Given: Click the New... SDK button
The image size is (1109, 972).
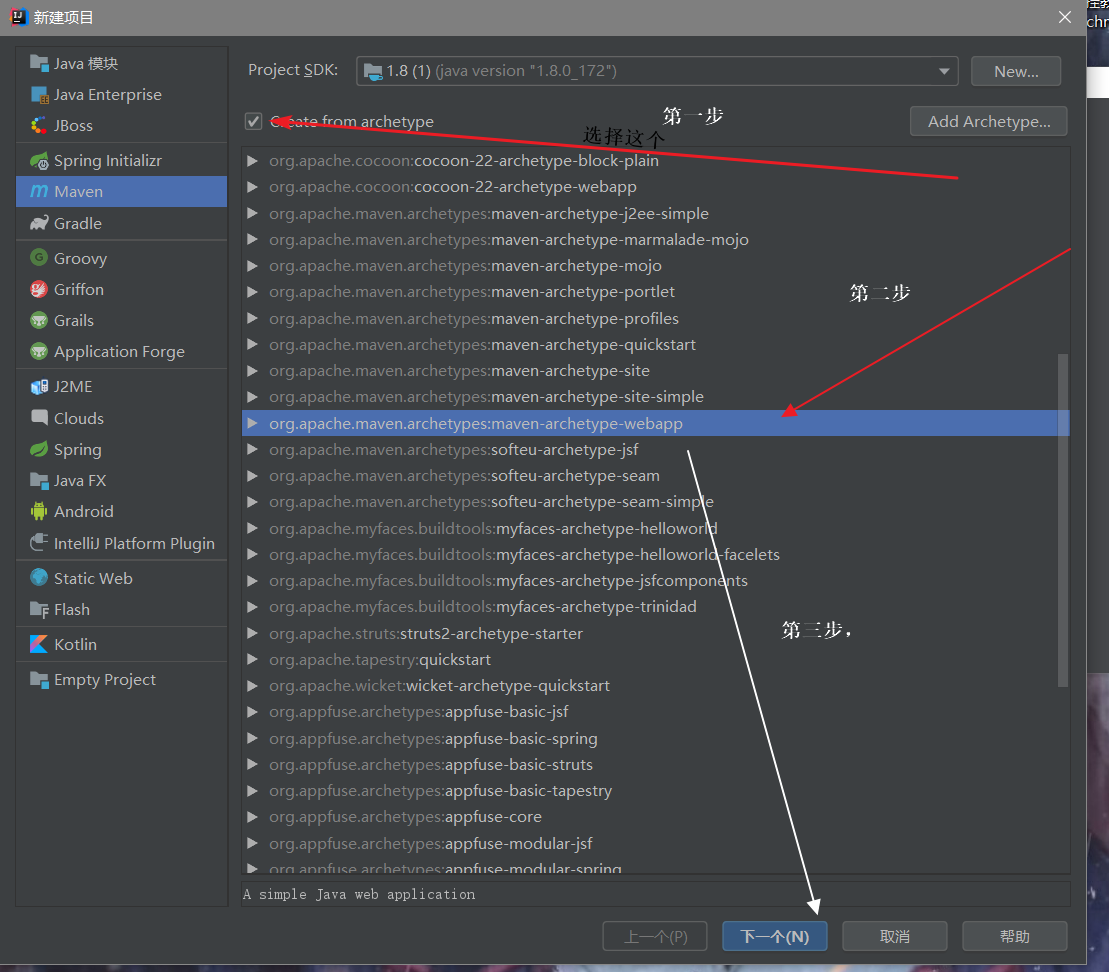Looking at the screenshot, I should point(1016,71).
